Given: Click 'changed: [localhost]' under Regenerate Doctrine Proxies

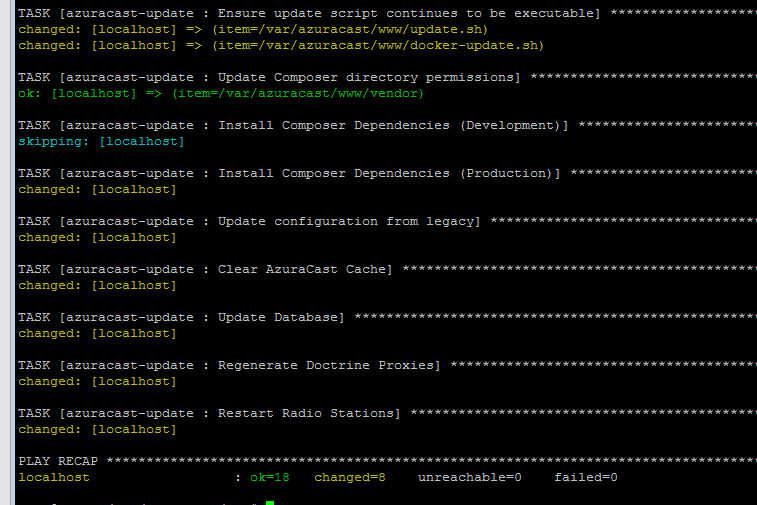Looking at the screenshot, I should [98, 381].
